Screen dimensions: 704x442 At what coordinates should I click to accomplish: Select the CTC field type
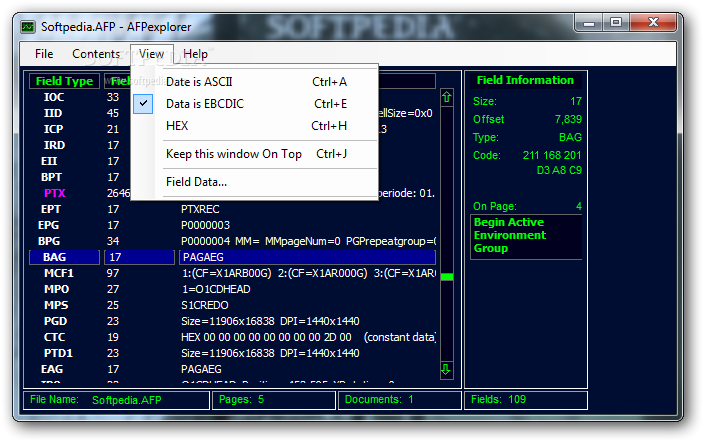pos(54,337)
